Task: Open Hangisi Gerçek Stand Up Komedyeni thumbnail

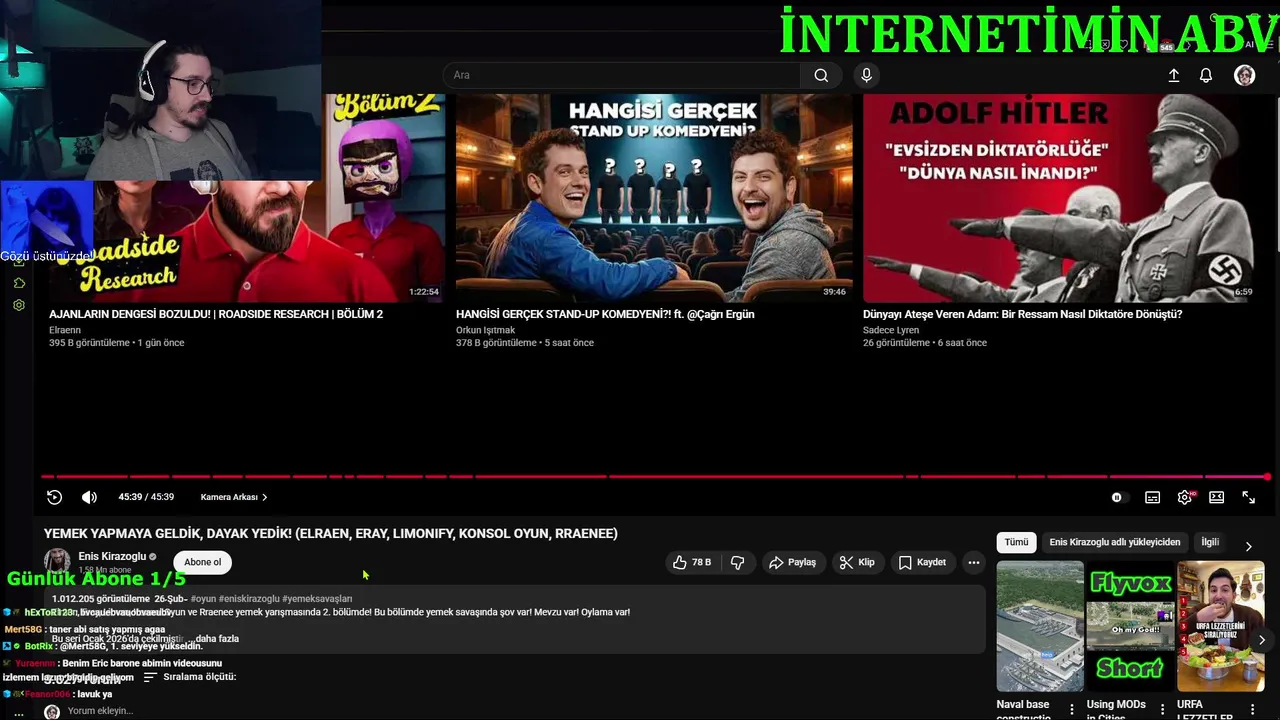Action: (654, 198)
